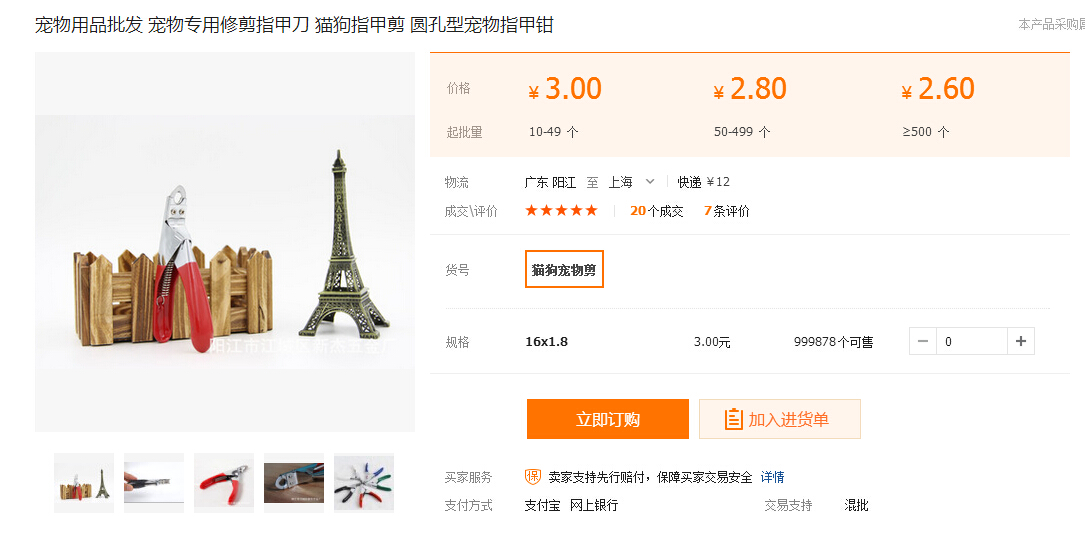View the 7条评价 reviews link
The width and height of the screenshot is (1085, 546).
point(726,211)
